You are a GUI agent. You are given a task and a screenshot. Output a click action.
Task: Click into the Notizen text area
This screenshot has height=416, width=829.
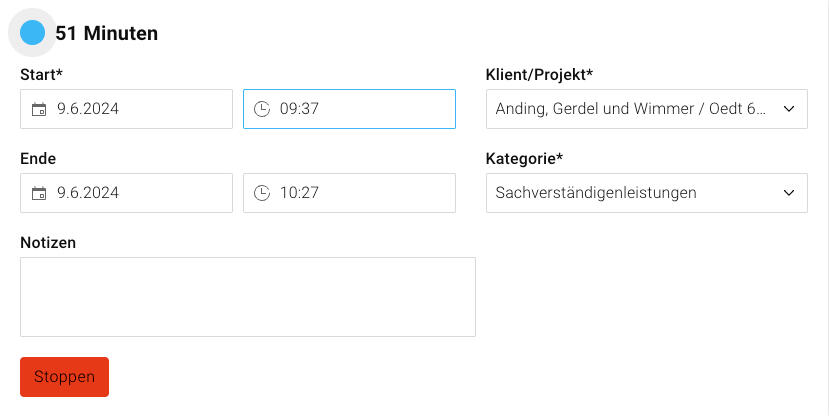point(247,296)
